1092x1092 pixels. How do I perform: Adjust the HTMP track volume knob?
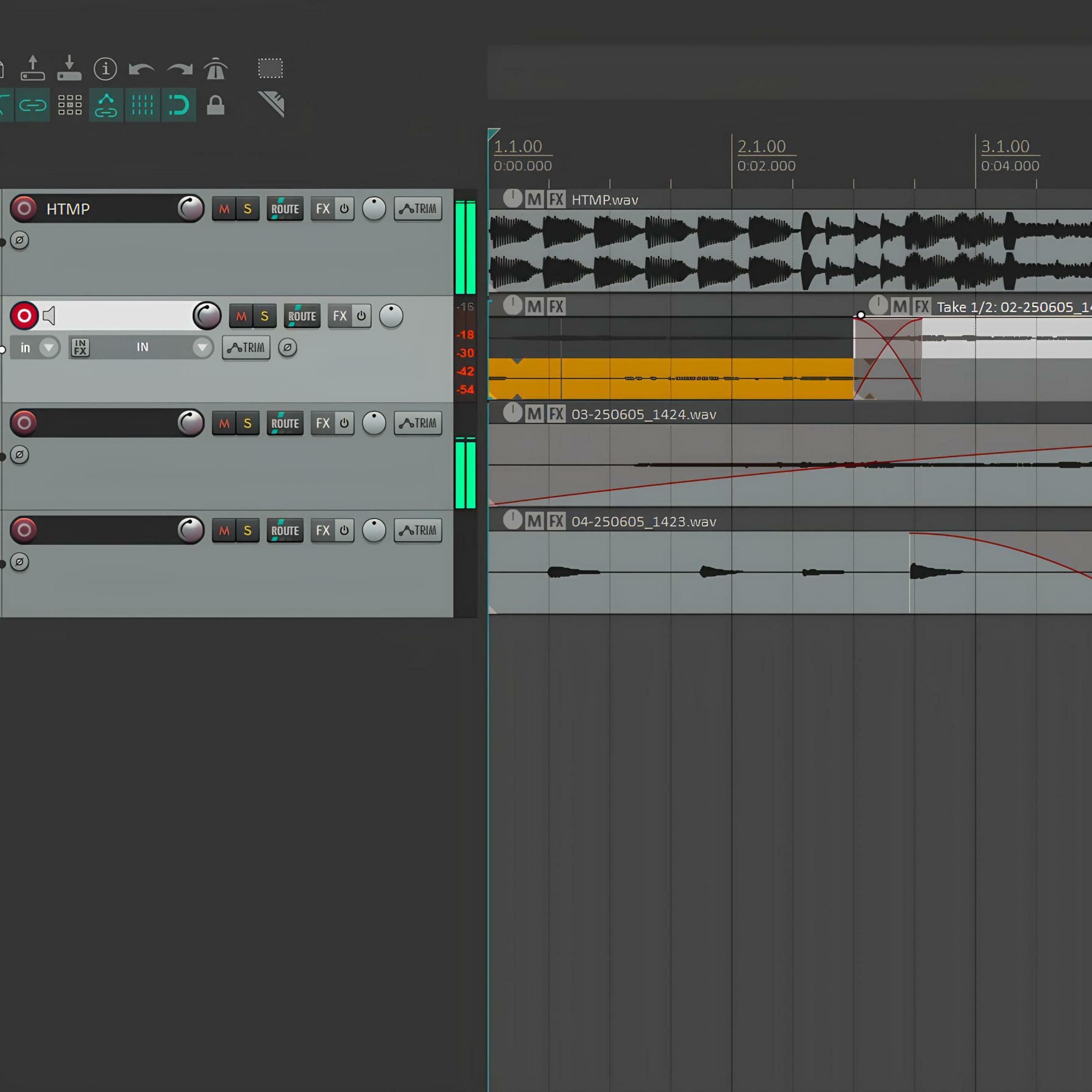(x=190, y=209)
